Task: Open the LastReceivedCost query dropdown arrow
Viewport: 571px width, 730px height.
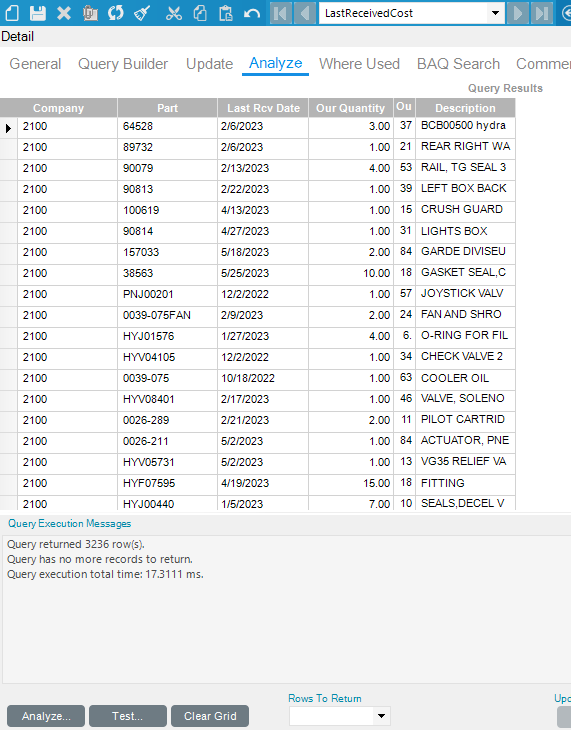Action: 495,13
